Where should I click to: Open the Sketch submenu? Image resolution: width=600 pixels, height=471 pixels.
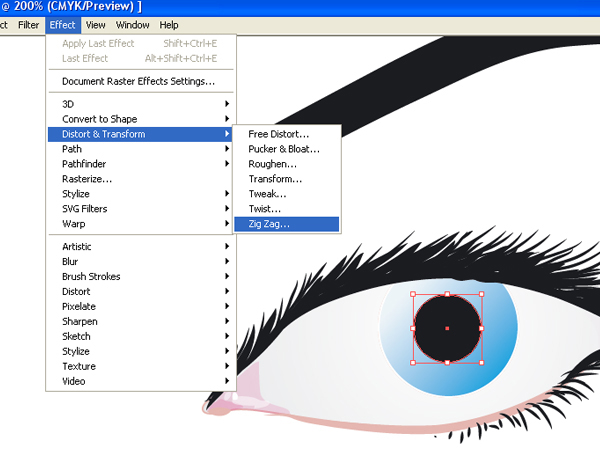[x=141, y=336]
